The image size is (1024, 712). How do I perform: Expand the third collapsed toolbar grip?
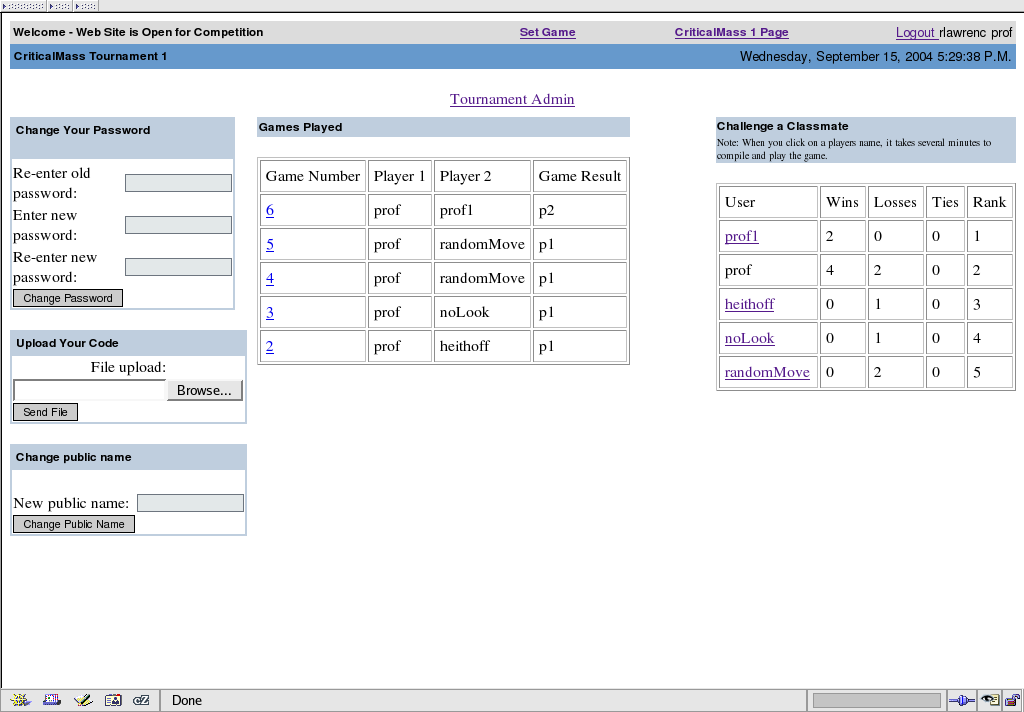tap(86, 6)
